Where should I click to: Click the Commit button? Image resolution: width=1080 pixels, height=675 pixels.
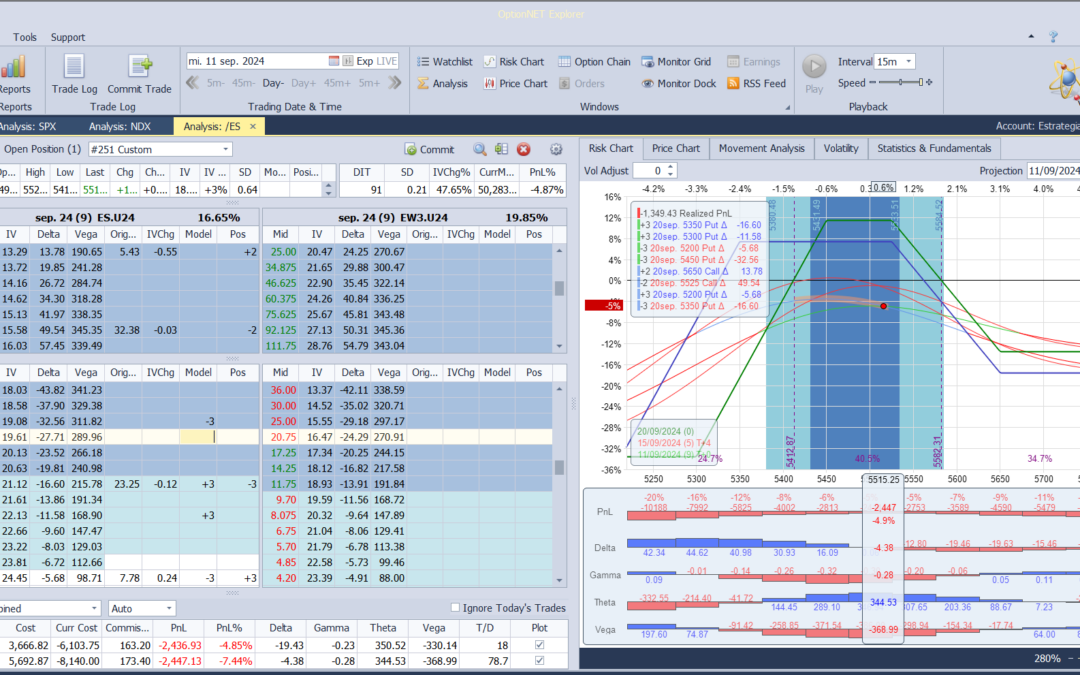click(x=429, y=150)
